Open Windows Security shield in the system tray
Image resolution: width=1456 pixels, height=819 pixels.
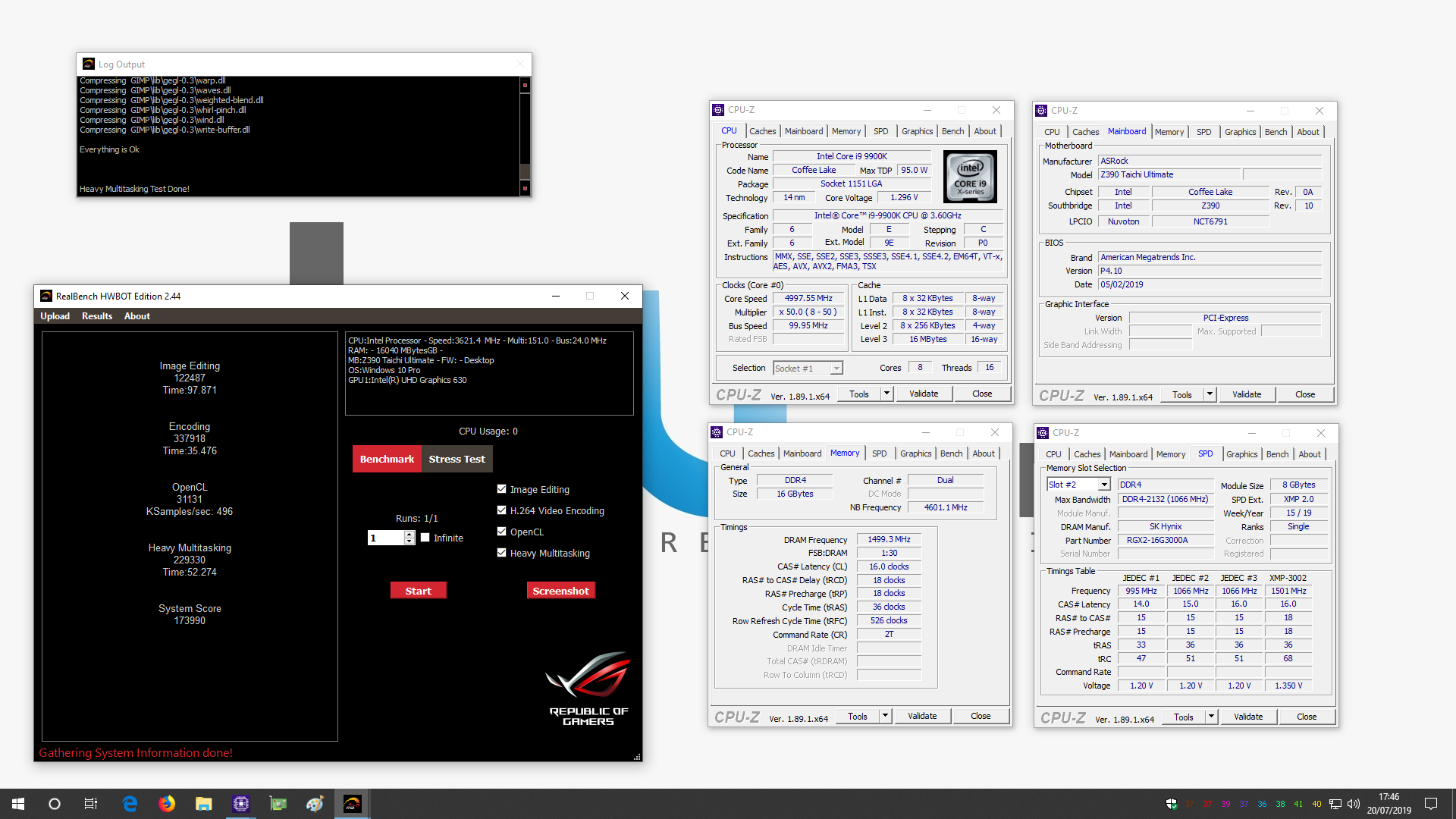[1172, 804]
